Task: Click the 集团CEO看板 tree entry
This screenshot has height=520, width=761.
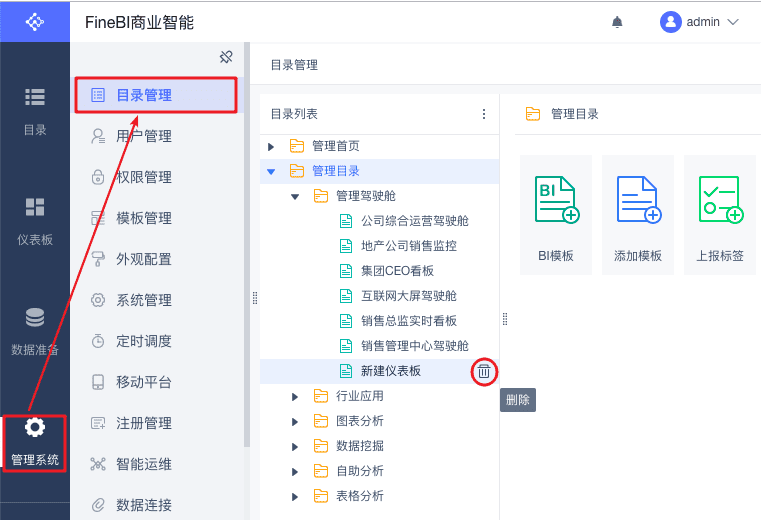Action: [x=397, y=271]
